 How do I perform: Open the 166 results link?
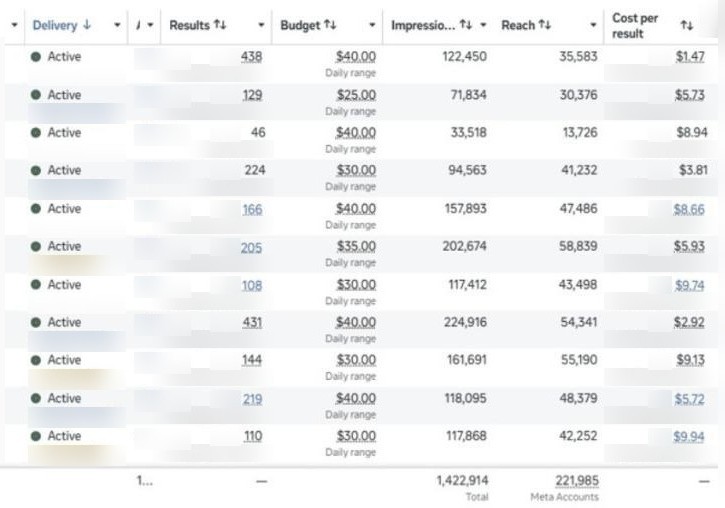pos(252,210)
